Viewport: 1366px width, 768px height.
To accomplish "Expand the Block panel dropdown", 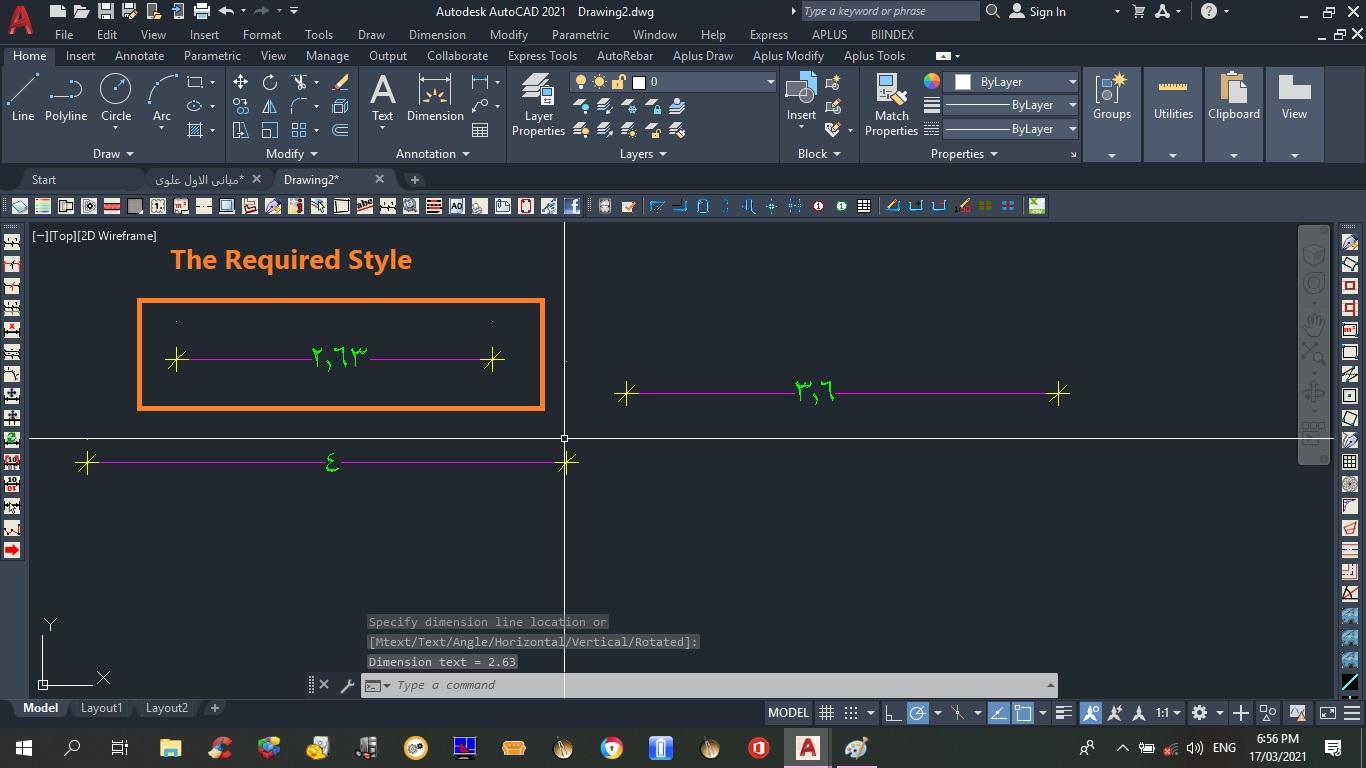I will pos(819,154).
